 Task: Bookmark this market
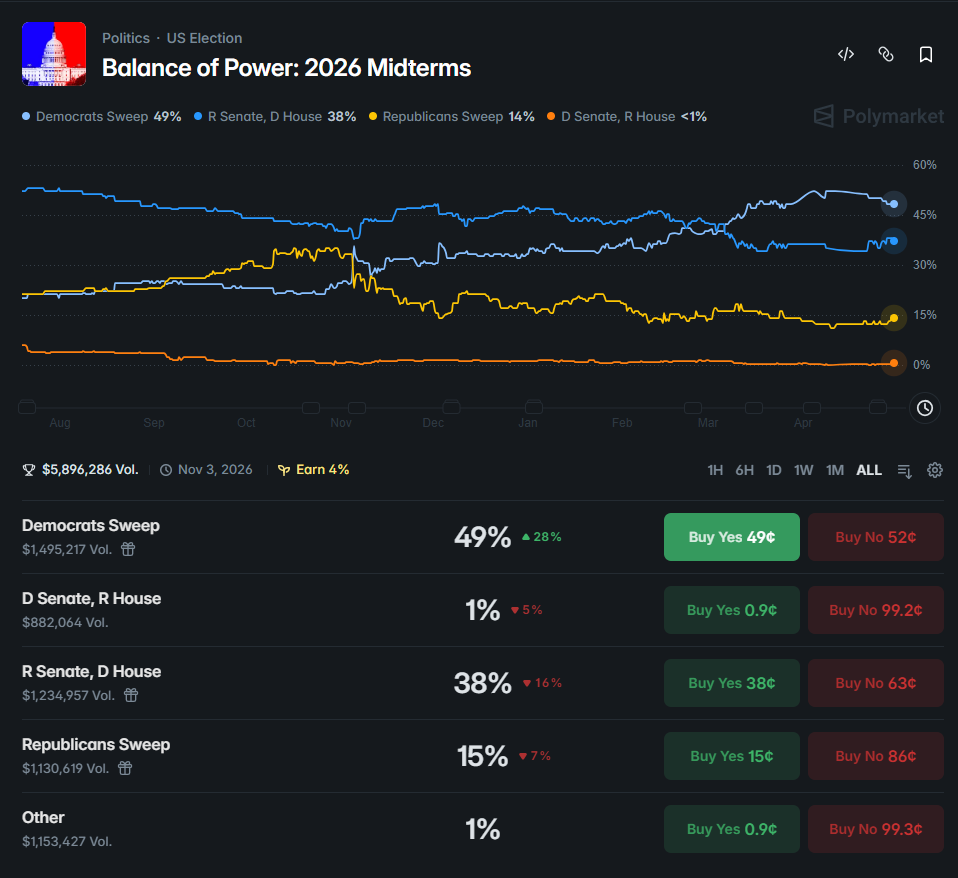pyautogui.click(x=926, y=54)
